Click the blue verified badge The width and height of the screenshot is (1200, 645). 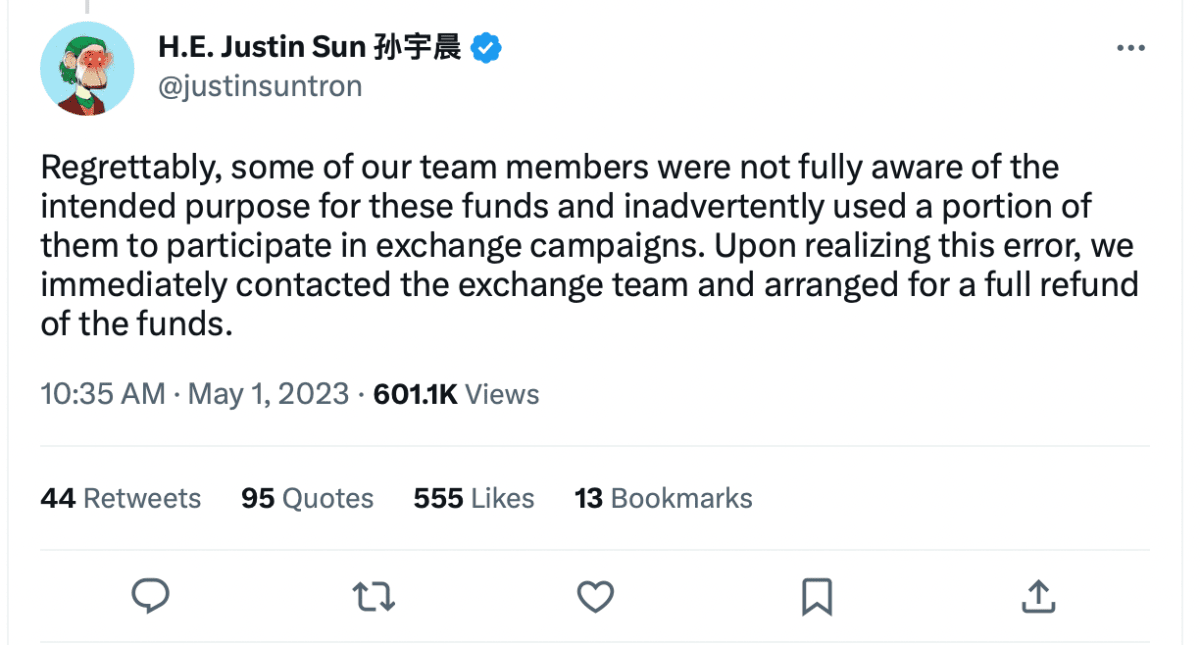coord(487,47)
